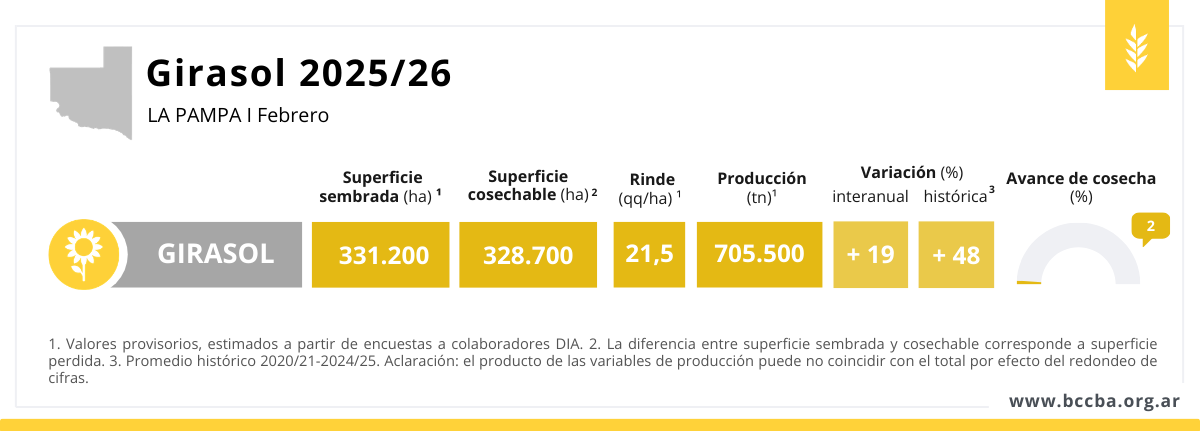Click the speech bubble showing 2
This screenshot has width=1200, height=431.
[1150, 228]
